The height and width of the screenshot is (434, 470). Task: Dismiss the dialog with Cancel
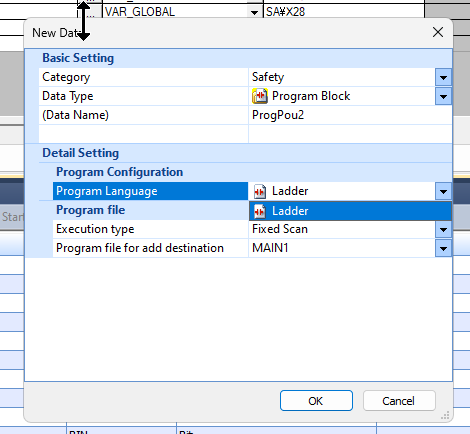[x=399, y=401]
